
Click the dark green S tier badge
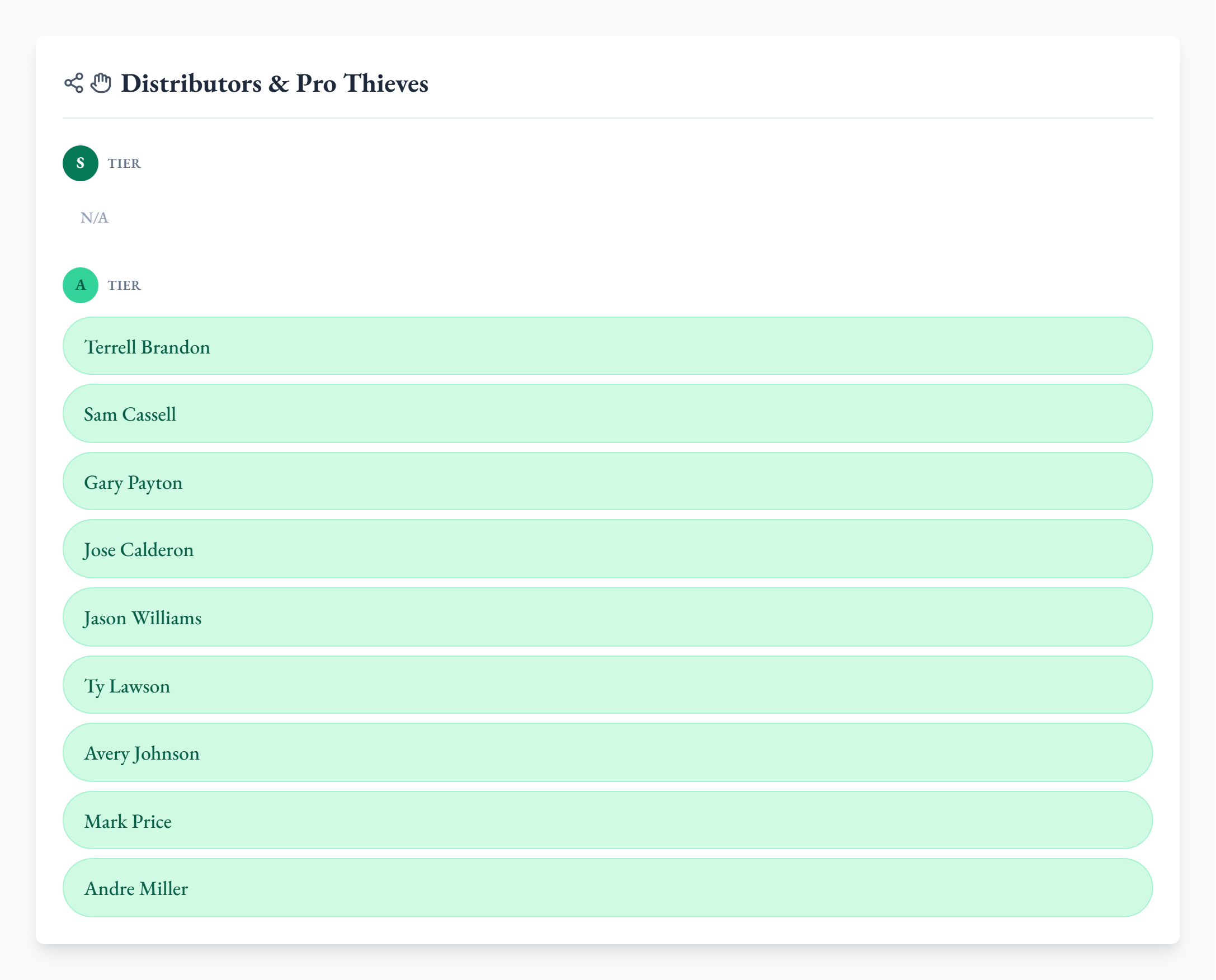click(x=80, y=163)
